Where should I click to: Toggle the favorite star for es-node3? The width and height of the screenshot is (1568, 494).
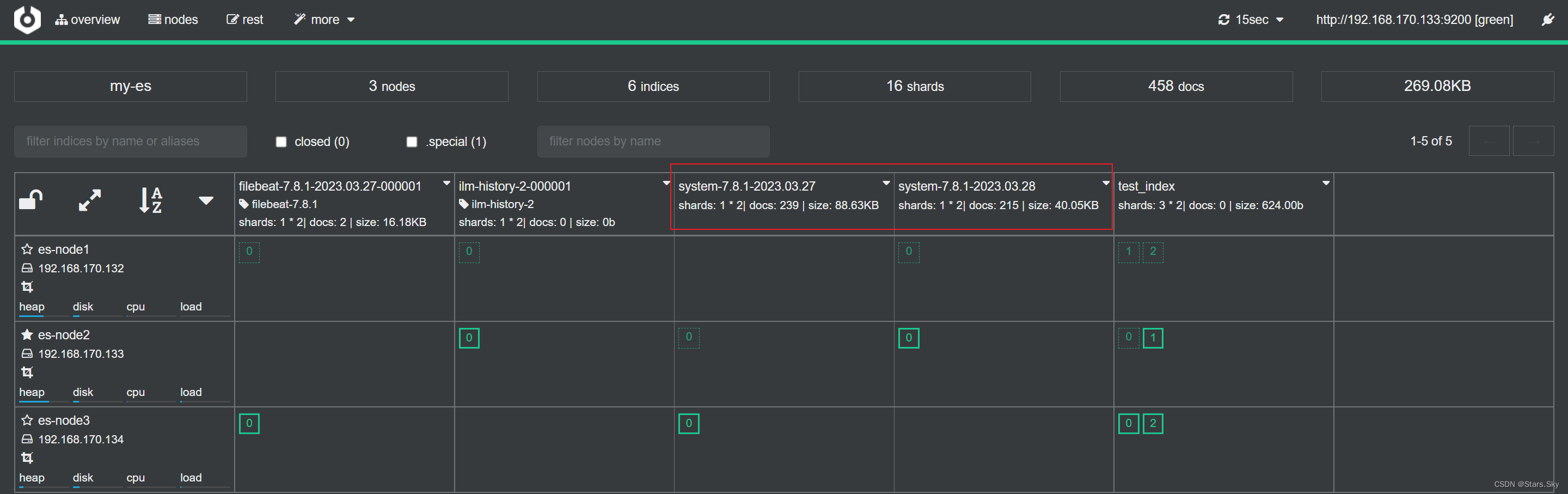click(27, 420)
